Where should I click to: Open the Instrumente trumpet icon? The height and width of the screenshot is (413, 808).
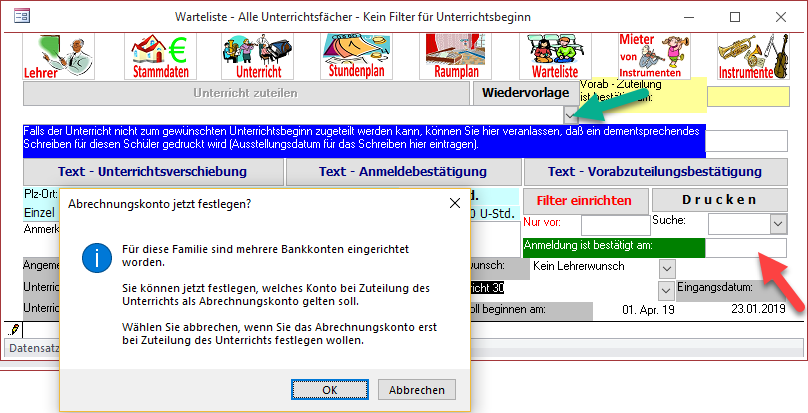tap(746, 57)
